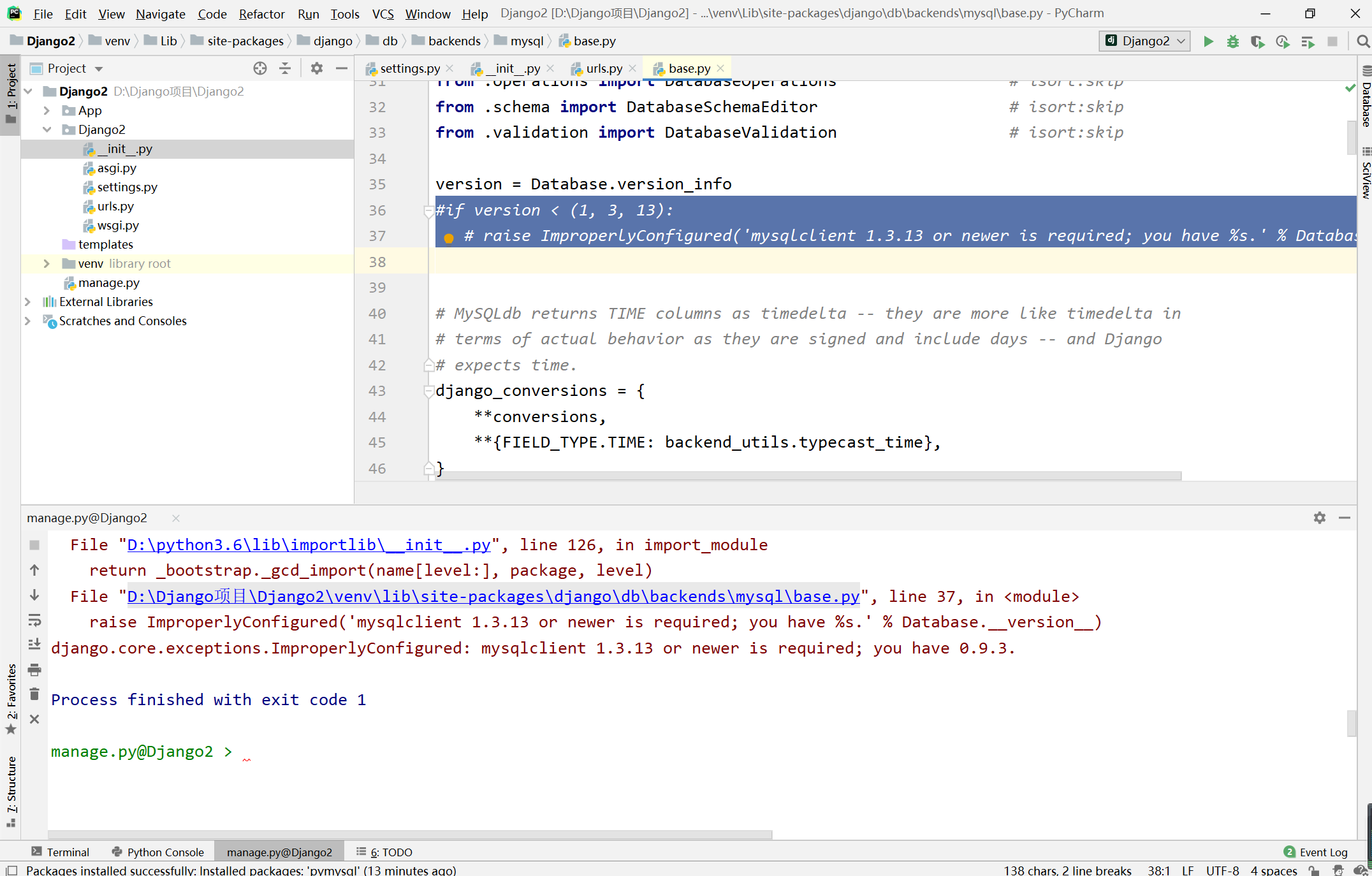Screen dimensions: 1372x876
Task: Click the editor vertical scrollbar thumb
Action: pyautogui.click(x=1351, y=136)
